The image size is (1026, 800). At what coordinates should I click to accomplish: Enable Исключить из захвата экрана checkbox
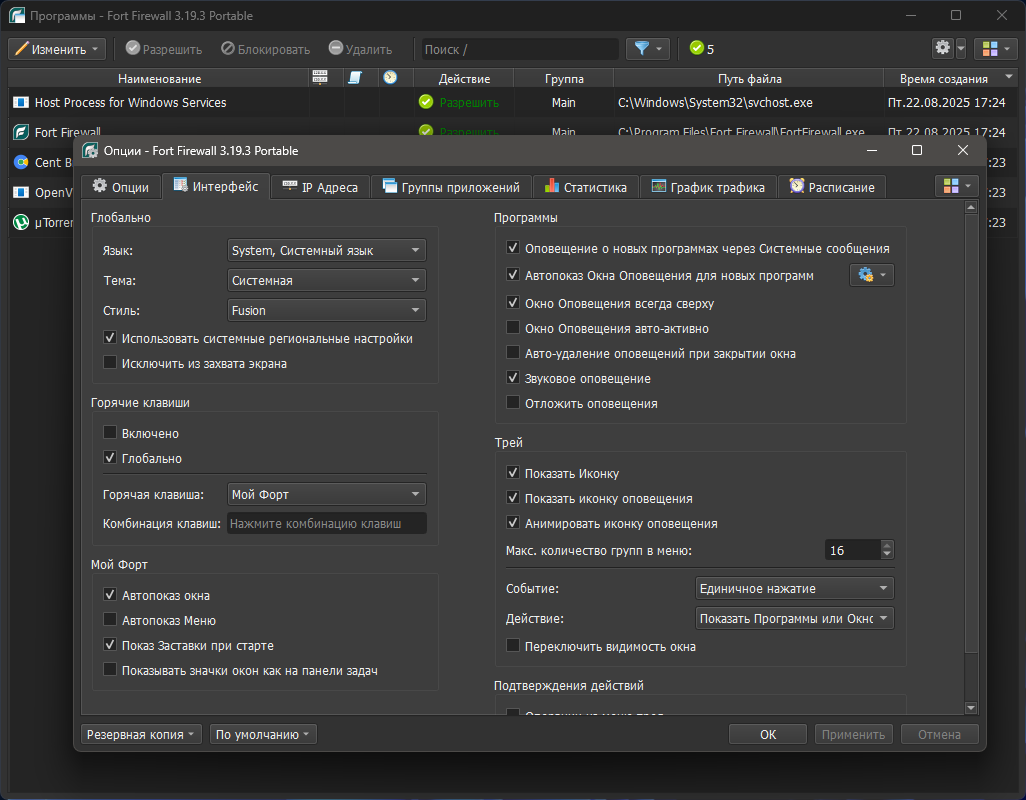tap(110, 362)
